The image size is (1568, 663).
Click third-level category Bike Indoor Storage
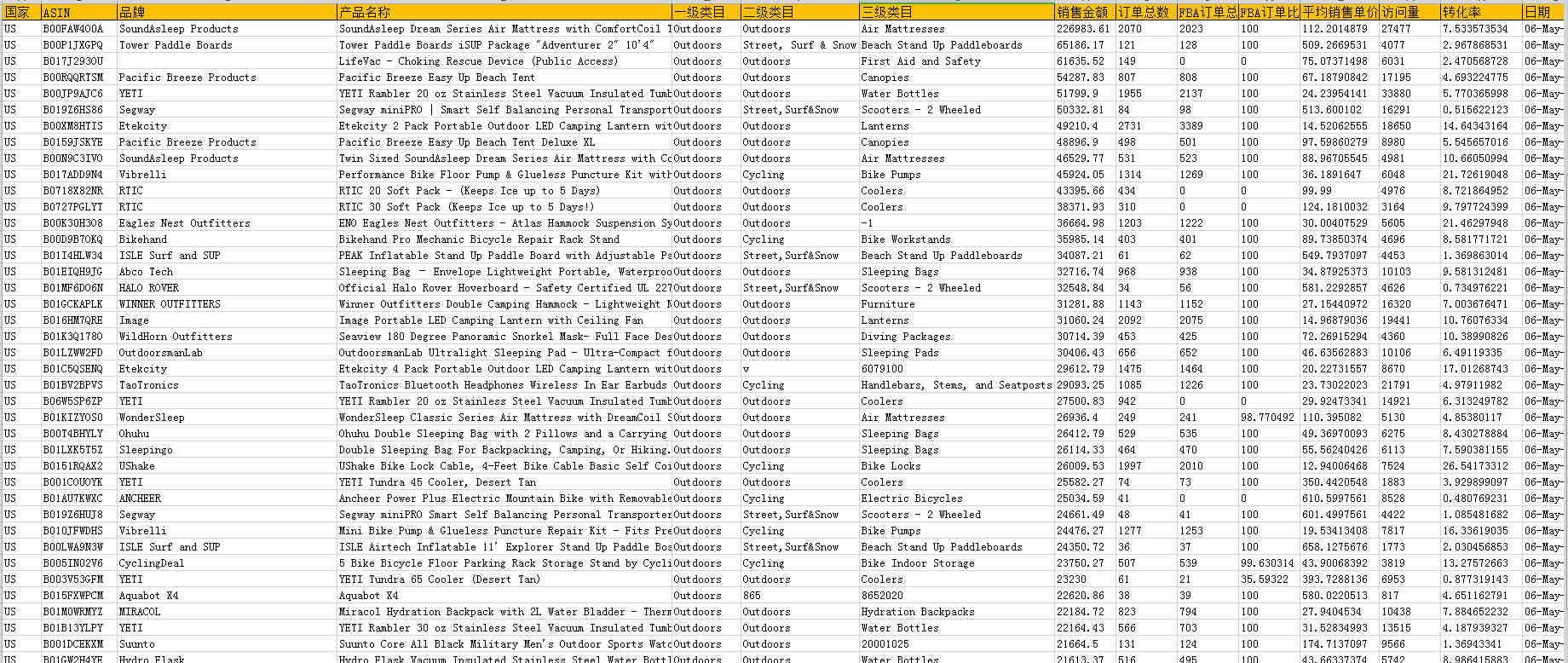(957, 563)
